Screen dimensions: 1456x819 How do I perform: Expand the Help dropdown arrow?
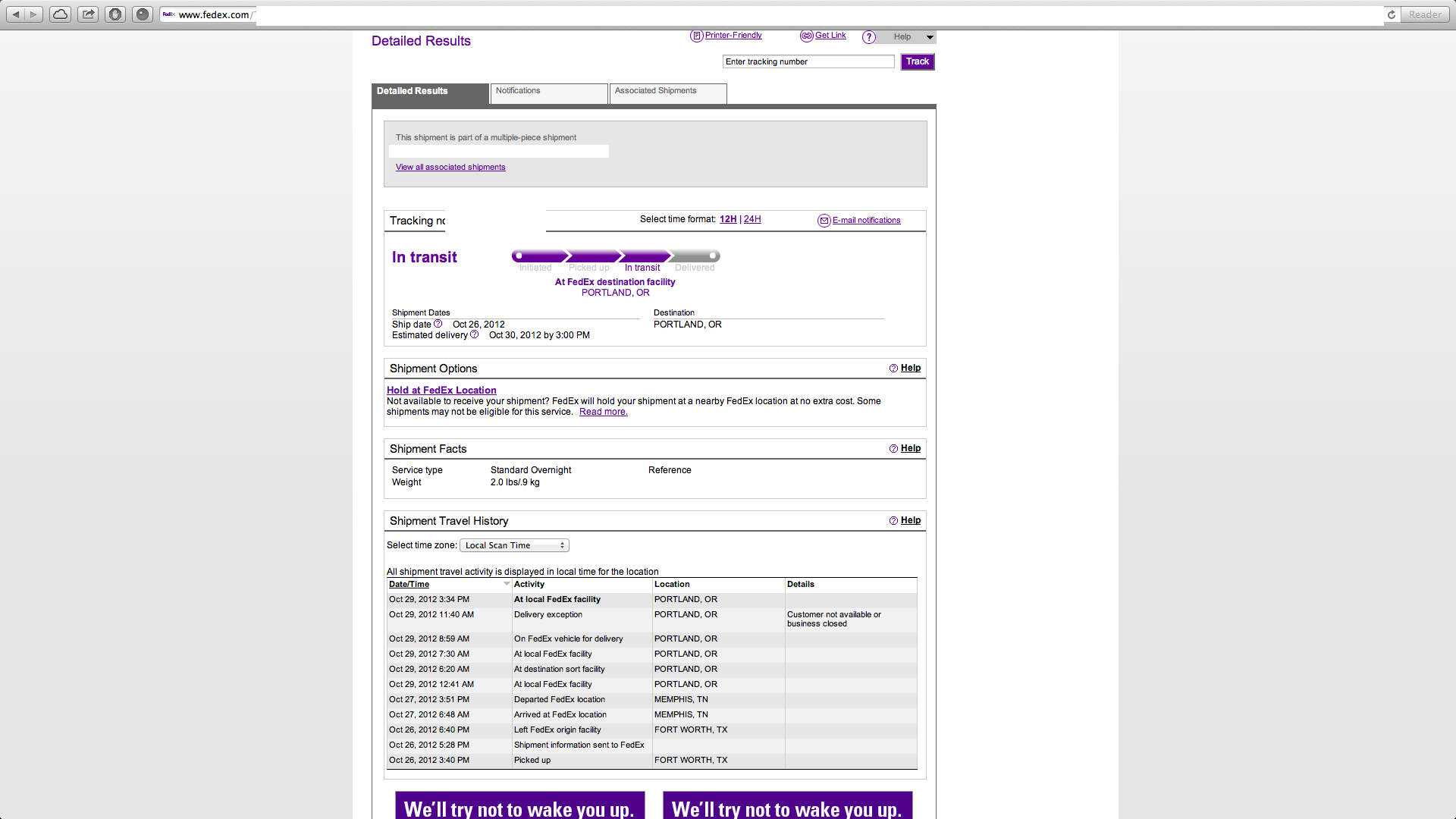pyautogui.click(x=930, y=37)
